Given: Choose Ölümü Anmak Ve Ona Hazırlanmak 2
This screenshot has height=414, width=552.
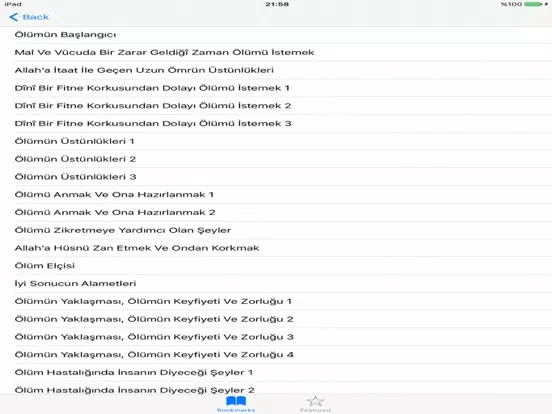Looking at the screenshot, I should (x=276, y=213).
